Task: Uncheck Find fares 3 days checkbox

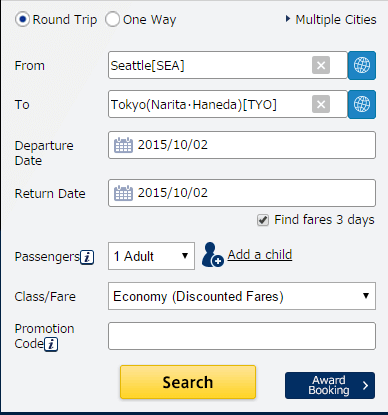Action: [263, 220]
